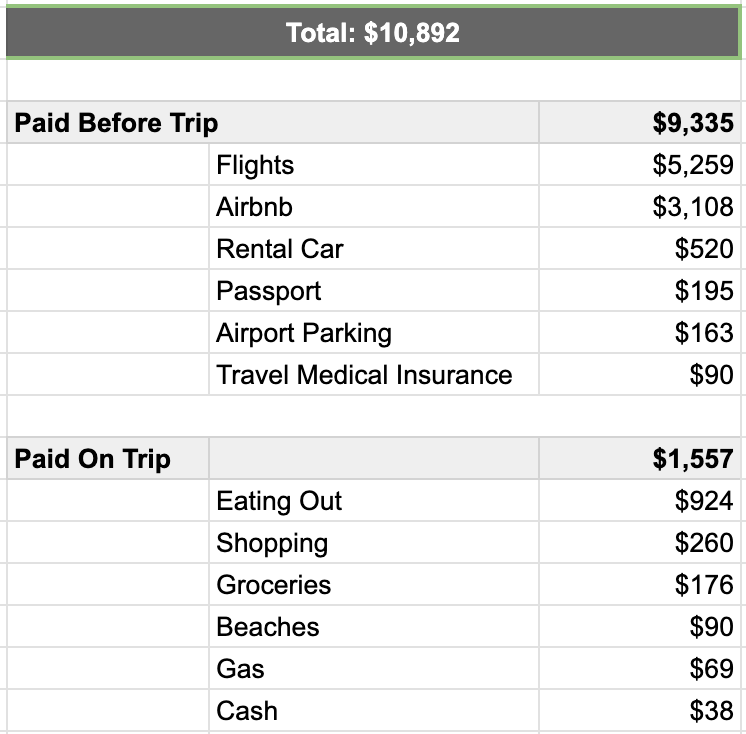Click the $69 Gas amount
The image size is (746, 734).
click(x=640, y=668)
